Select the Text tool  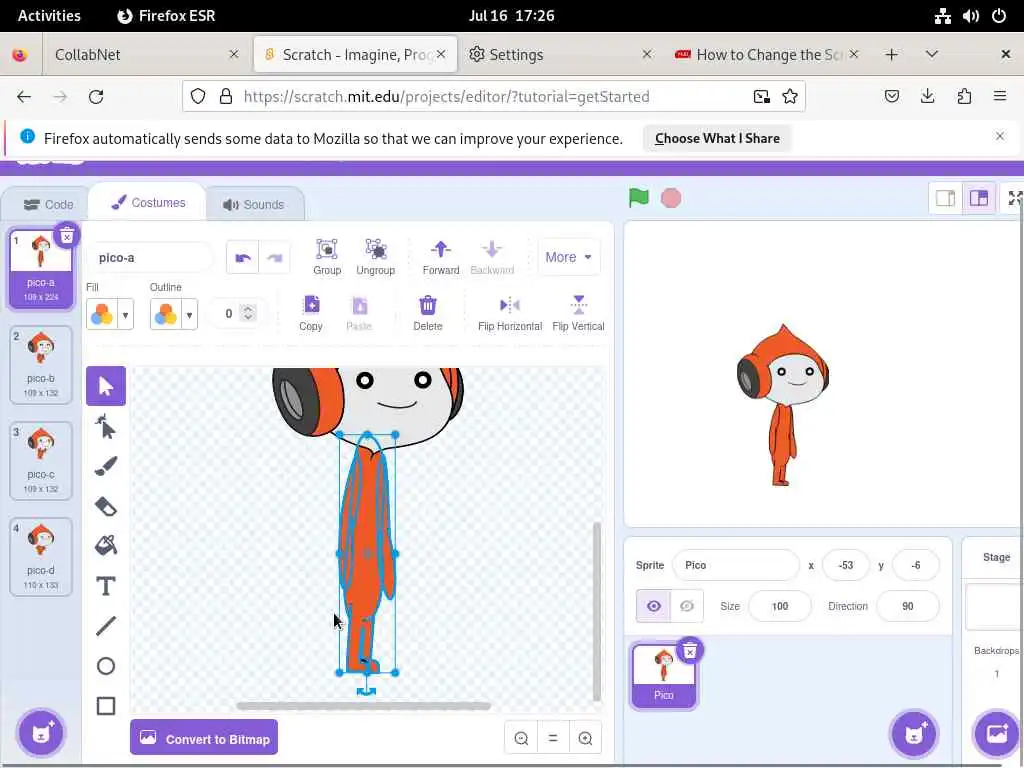click(106, 586)
